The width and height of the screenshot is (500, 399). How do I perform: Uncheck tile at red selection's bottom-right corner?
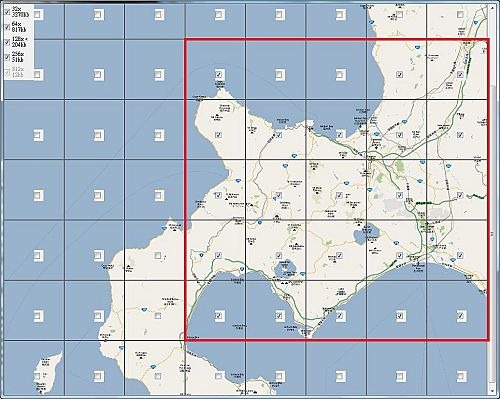point(460,315)
